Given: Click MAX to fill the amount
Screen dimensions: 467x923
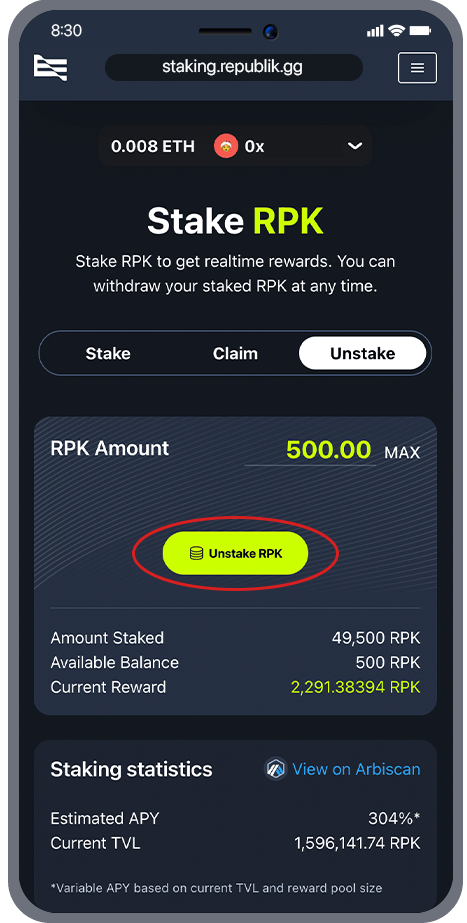Looking at the screenshot, I should (x=402, y=453).
